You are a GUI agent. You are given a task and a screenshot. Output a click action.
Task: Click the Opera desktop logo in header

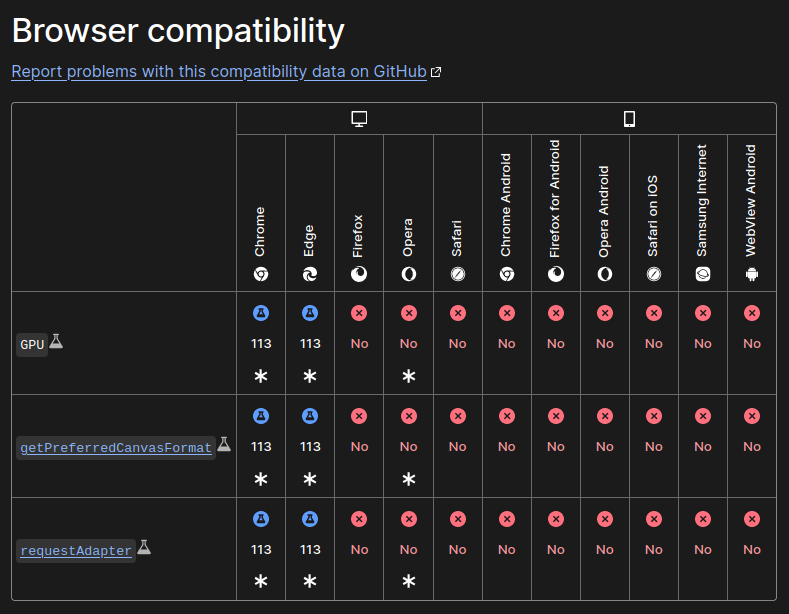click(408, 274)
